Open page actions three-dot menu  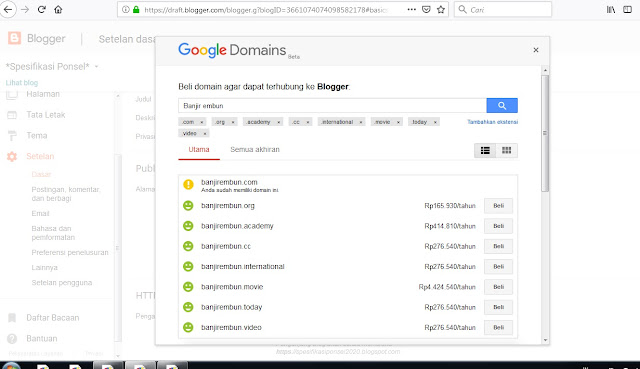click(411, 9)
